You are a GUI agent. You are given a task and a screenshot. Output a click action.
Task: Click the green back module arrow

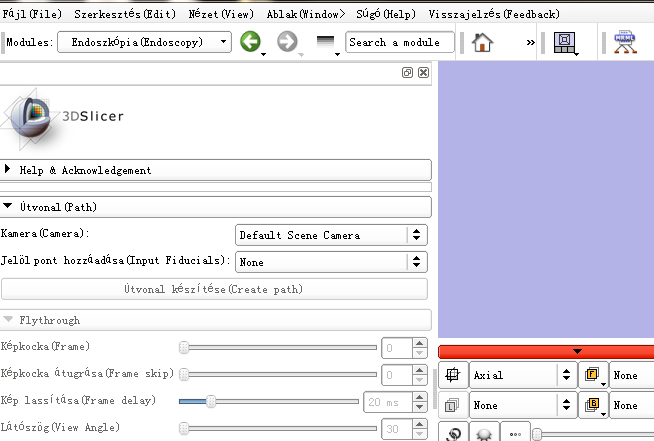click(x=250, y=43)
